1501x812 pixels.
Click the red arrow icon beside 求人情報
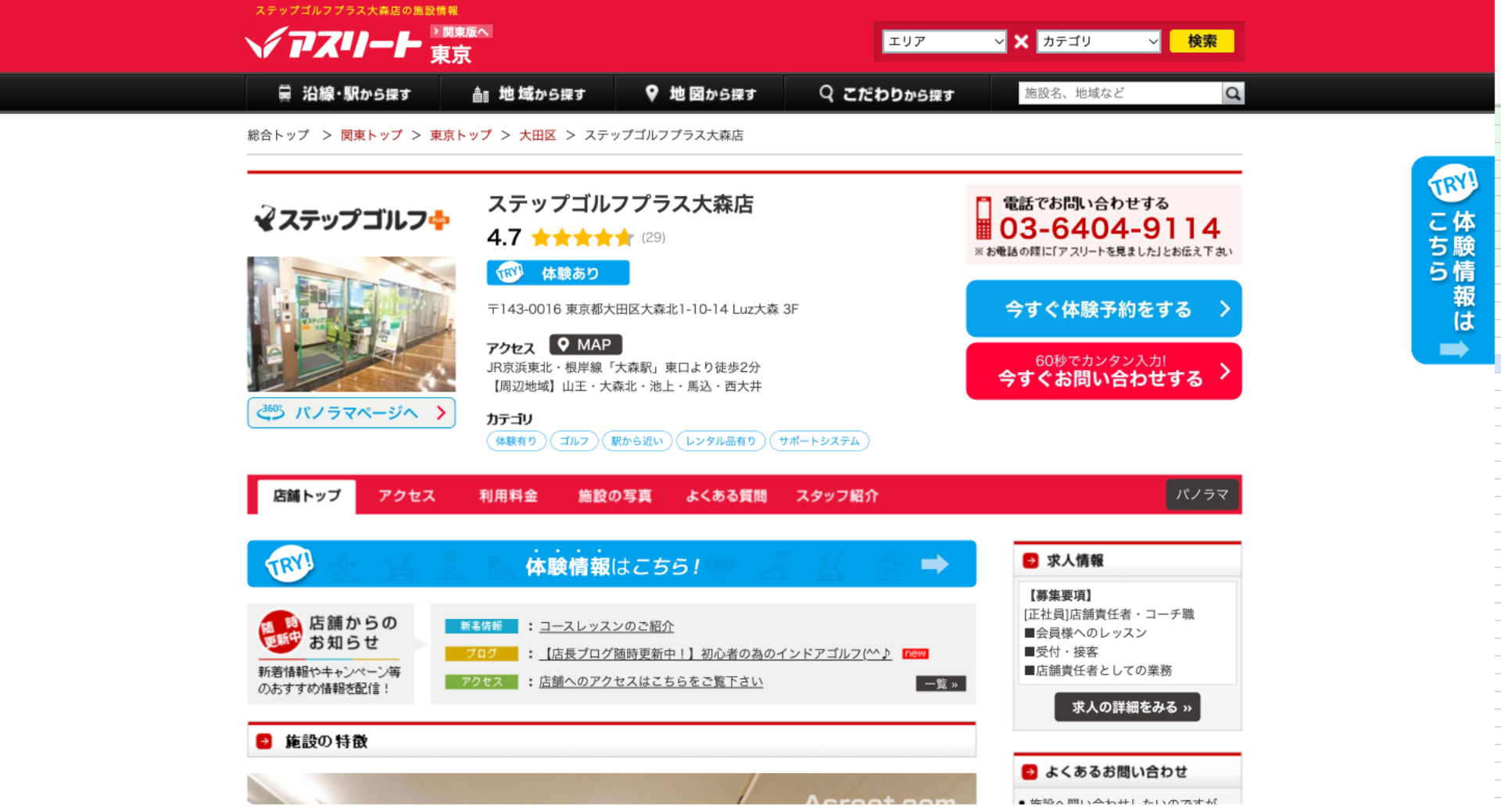click(1030, 560)
